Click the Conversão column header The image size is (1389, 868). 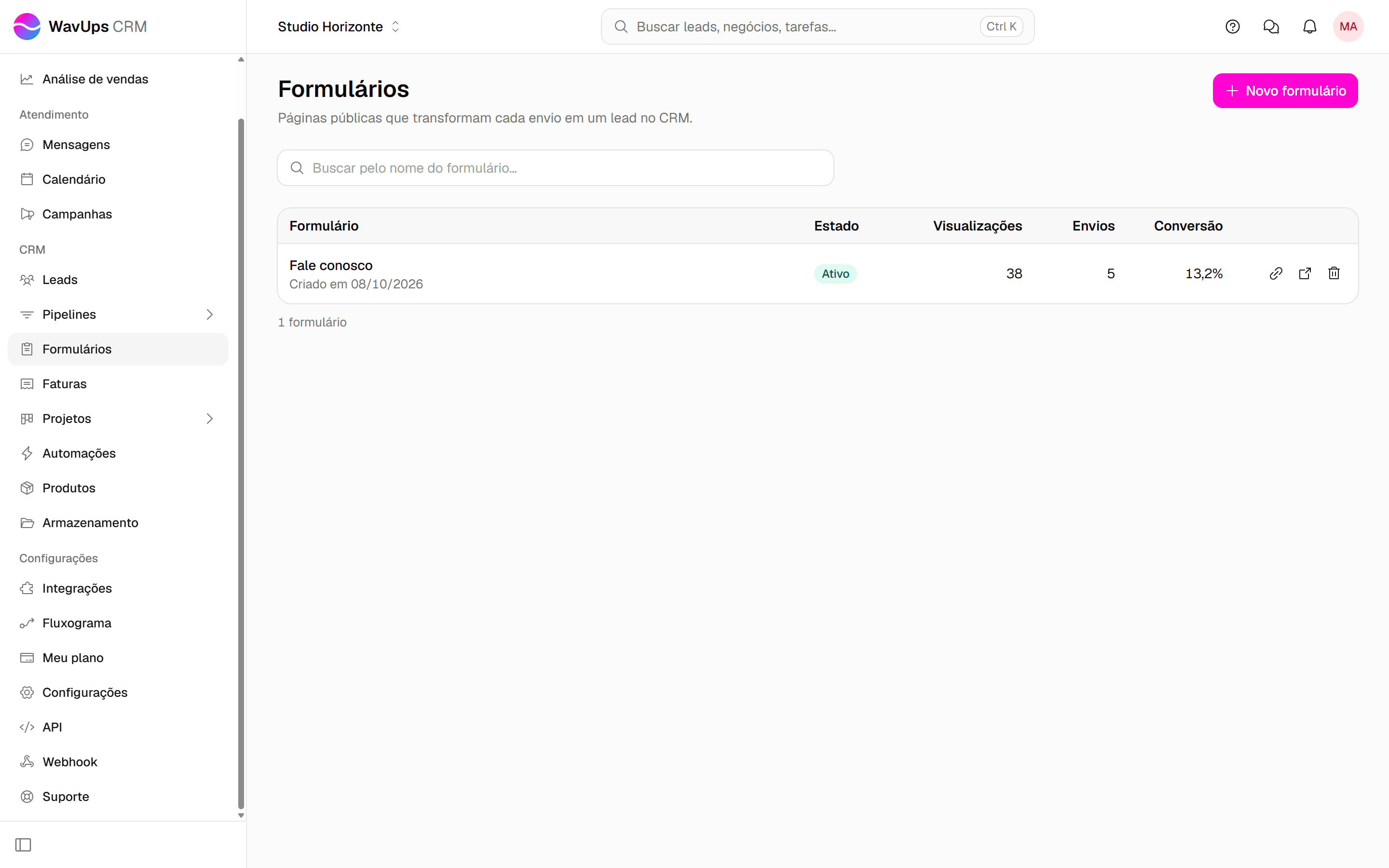1188,226
